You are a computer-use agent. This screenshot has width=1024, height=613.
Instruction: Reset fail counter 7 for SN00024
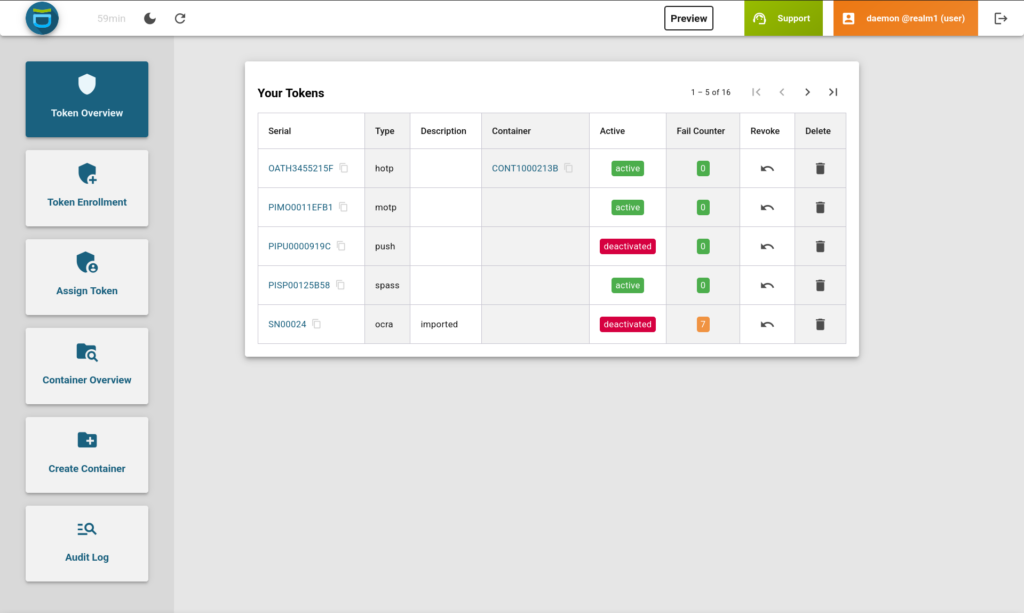tap(703, 324)
